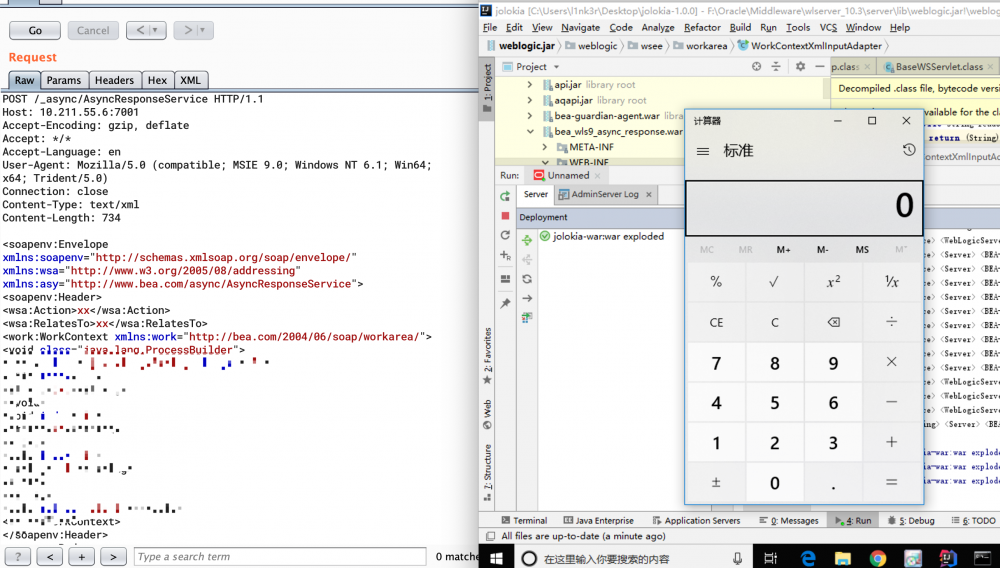The width and height of the screenshot is (1000, 568).
Task: Click the search term input field
Action: tap(280, 557)
